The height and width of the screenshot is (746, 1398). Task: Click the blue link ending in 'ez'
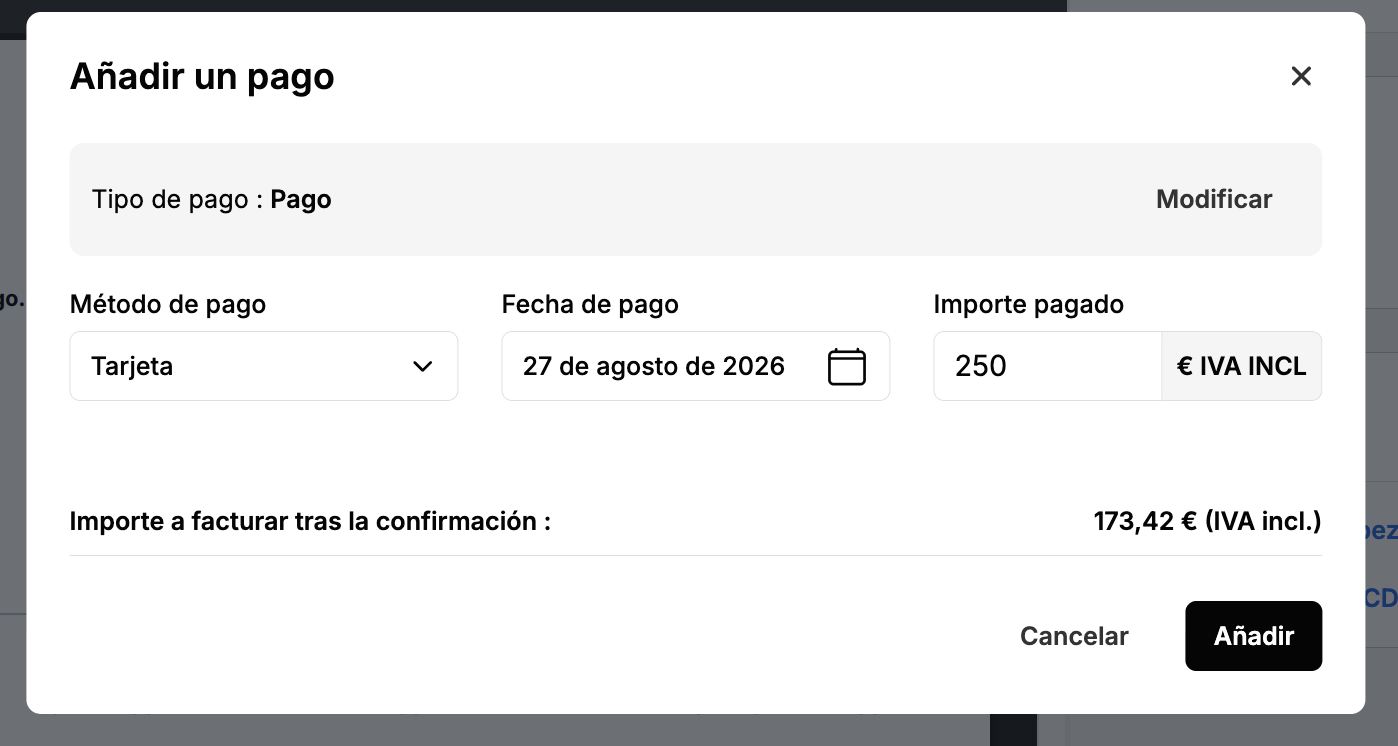[x=1381, y=530]
